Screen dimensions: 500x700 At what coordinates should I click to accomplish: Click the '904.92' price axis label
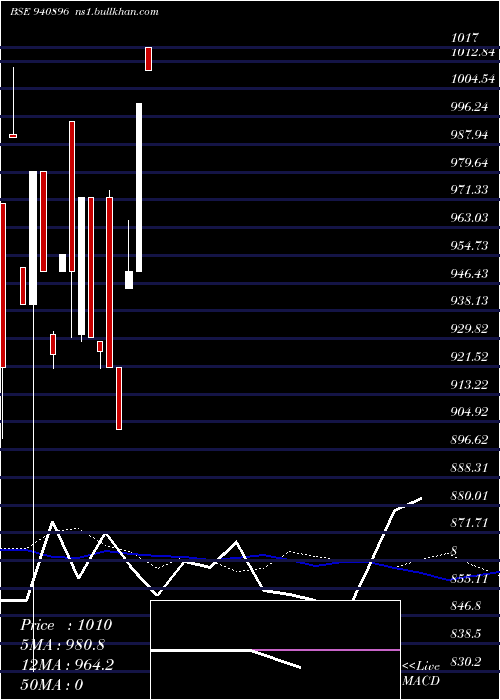(470, 412)
